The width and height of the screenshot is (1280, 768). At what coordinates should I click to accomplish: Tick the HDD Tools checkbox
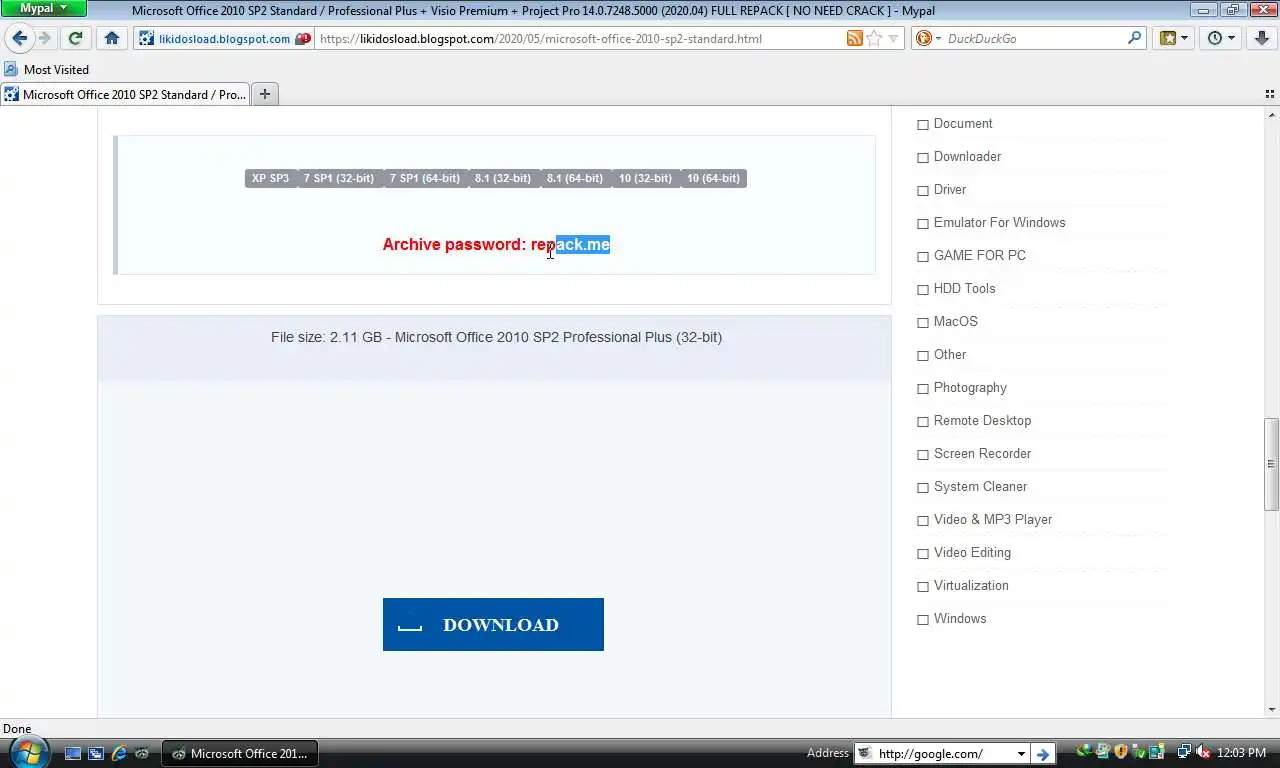pos(923,290)
